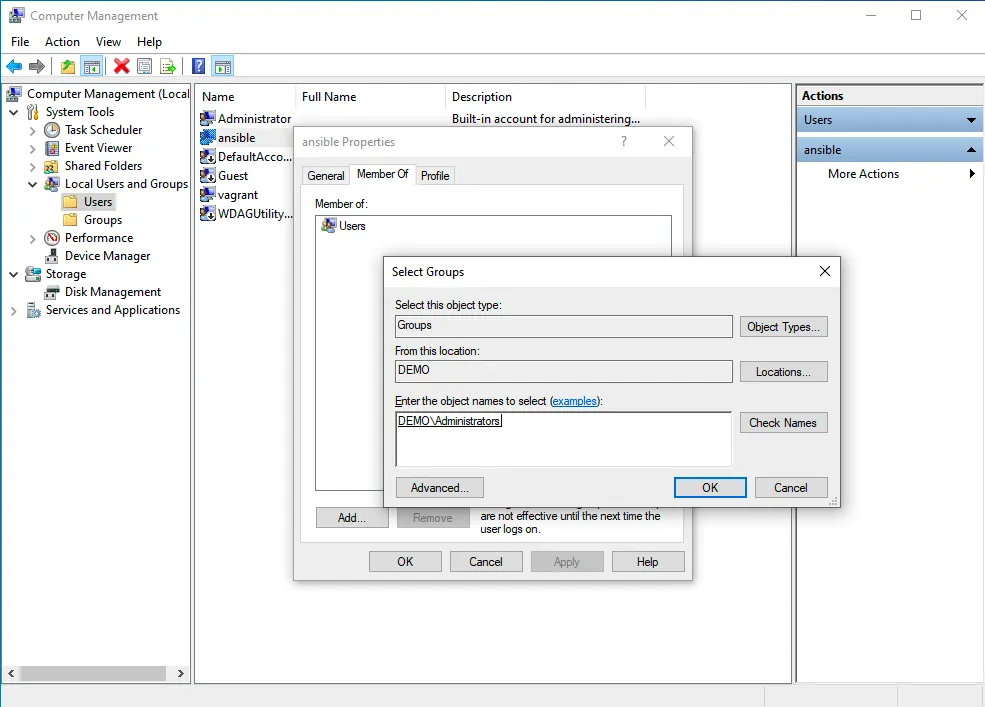Click the Disk Management icon
The width and height of the screenshot is (985, 707).
[52, 292]
